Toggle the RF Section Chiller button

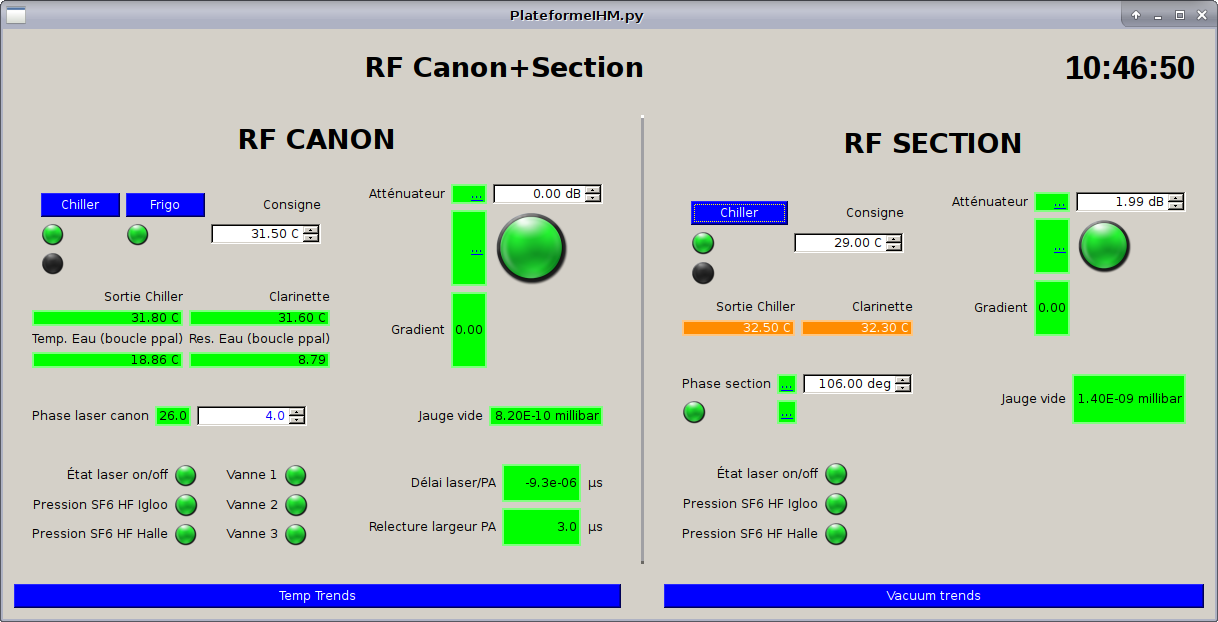click(739, 213)
